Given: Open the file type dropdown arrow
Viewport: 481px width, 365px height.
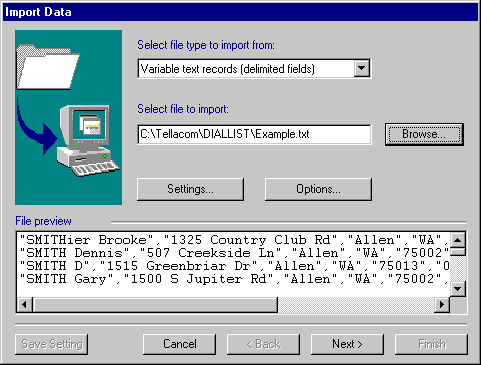Looking at the screenshot, I should (361, 68).
